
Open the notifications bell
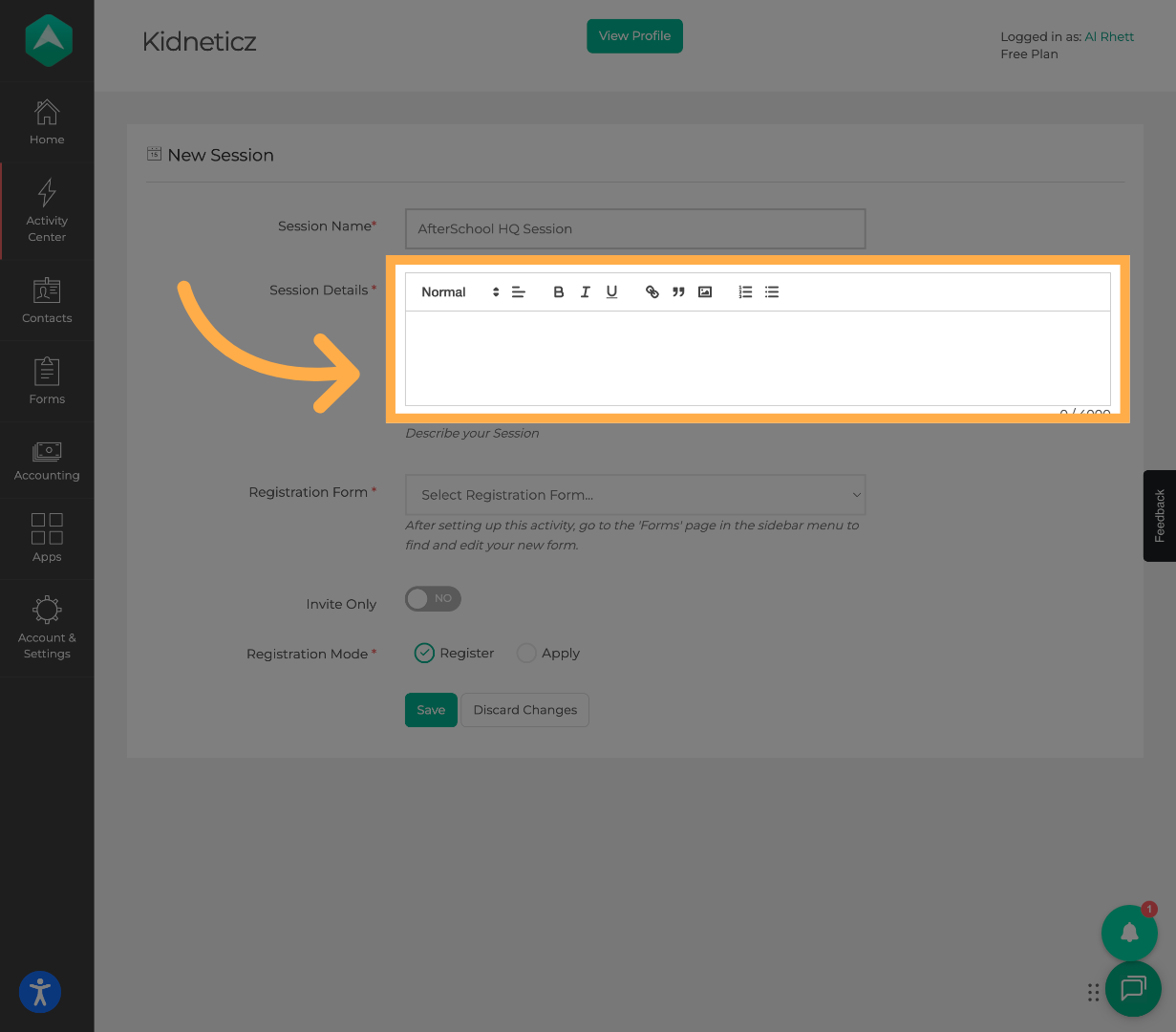click(x=1129, y=933)
